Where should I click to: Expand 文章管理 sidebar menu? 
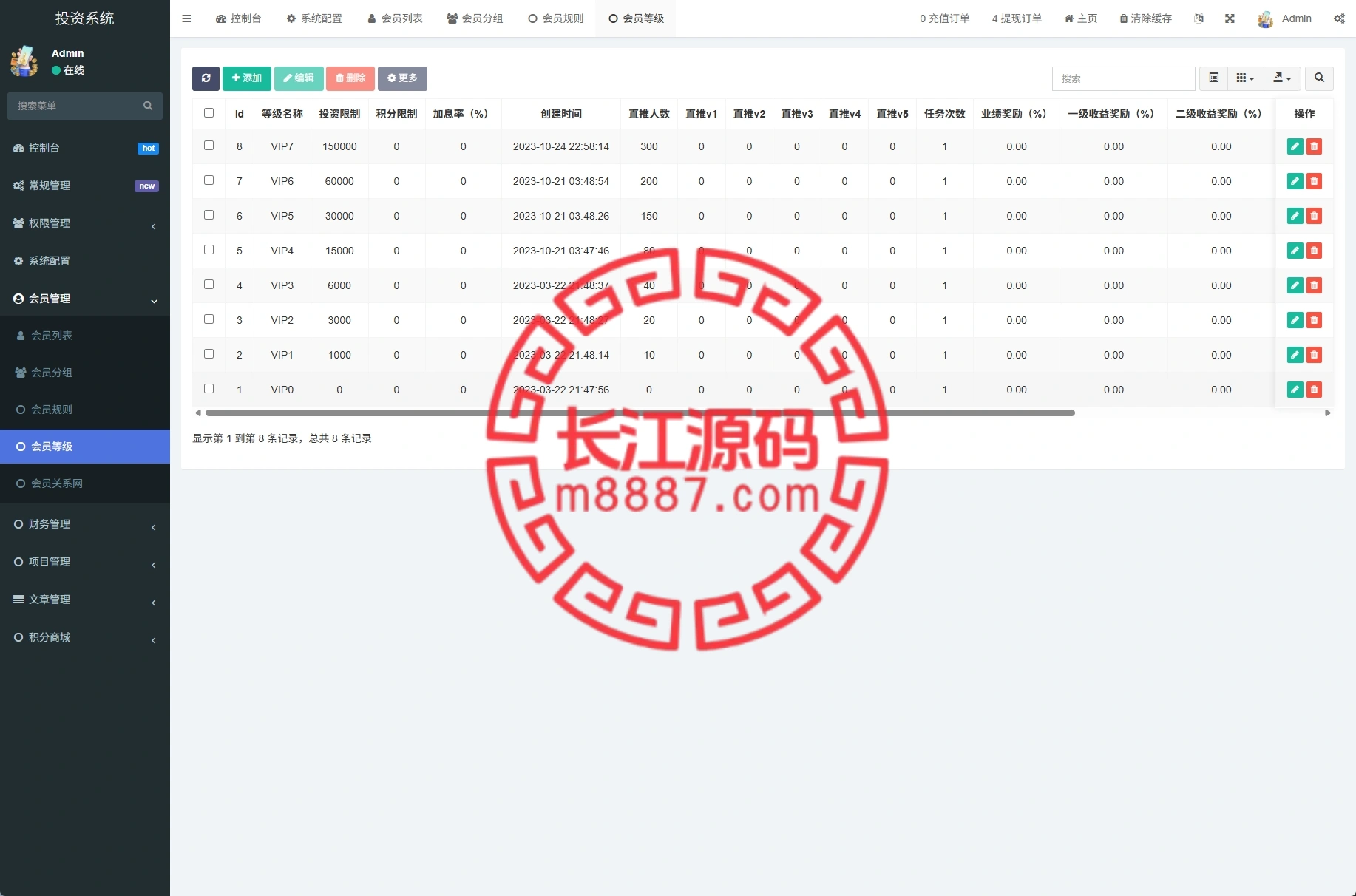85,600
